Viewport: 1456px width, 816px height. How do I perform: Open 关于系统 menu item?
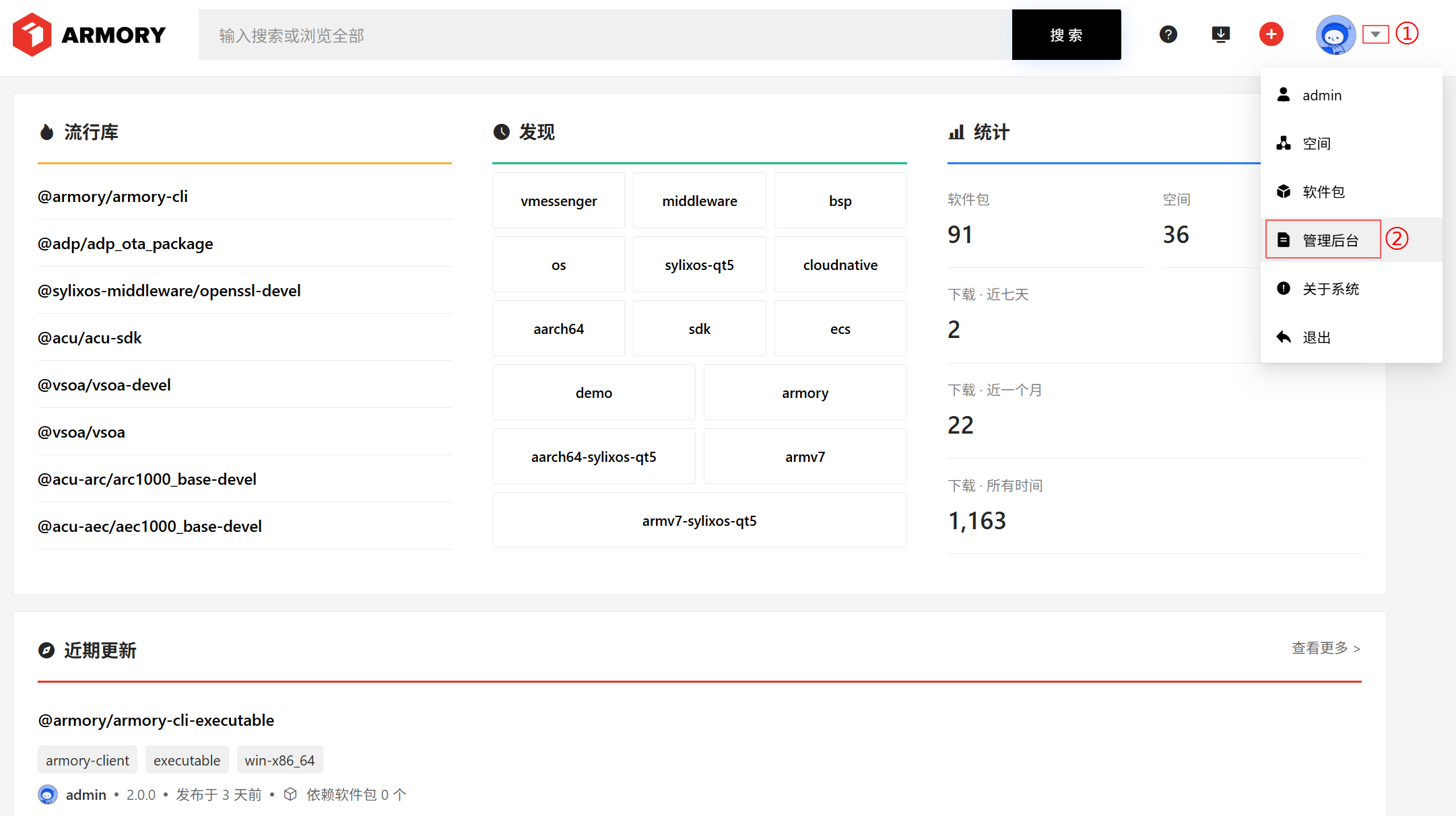(1330, 289)
